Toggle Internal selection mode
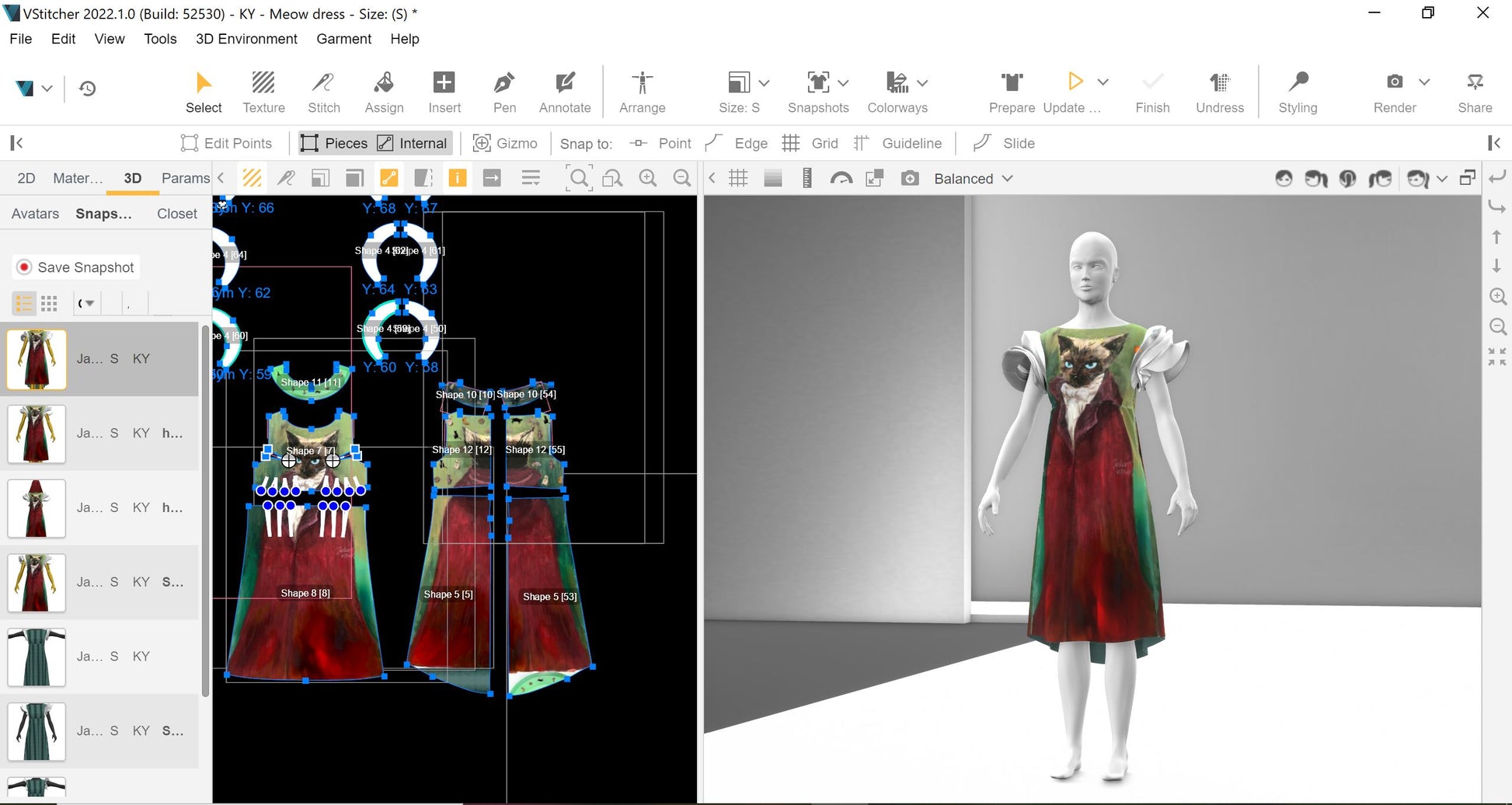 point(413,143)
